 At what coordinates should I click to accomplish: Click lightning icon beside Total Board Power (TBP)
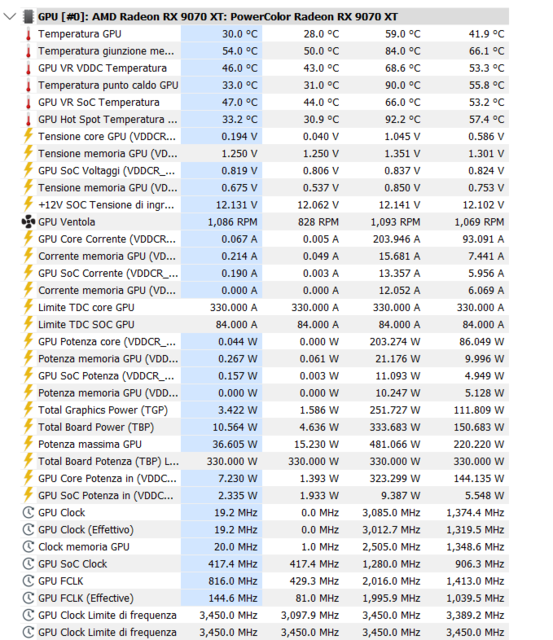pos(28,427)
